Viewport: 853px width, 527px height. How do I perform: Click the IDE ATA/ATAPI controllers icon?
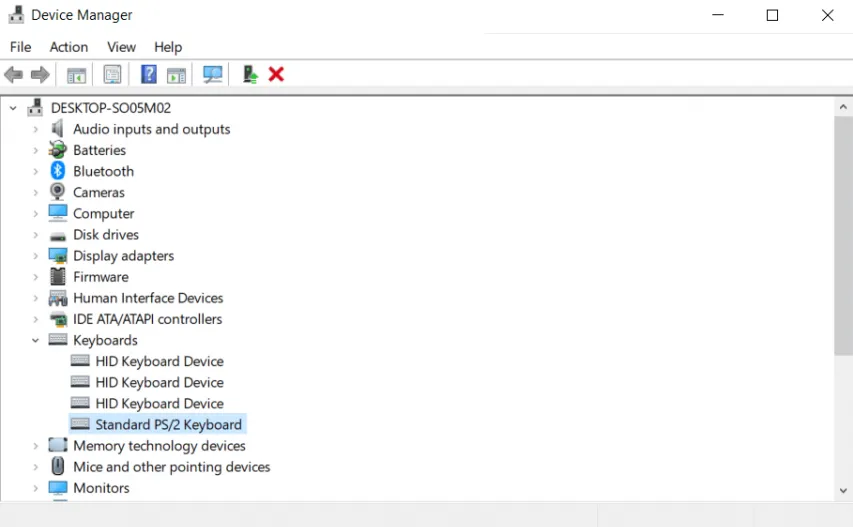pyautogui.click(x=58, y=319)
